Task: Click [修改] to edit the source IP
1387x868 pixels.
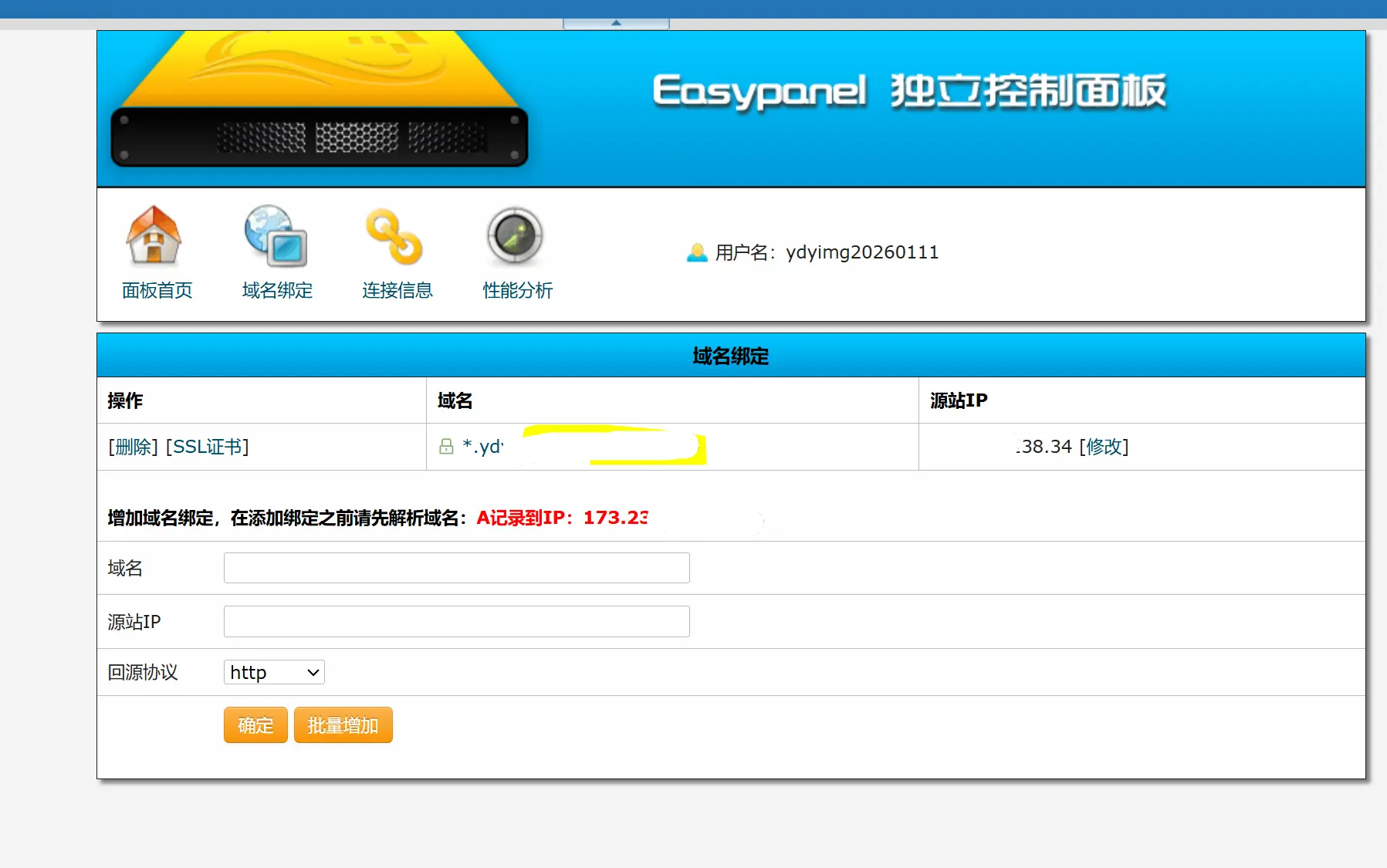Action: pyautogui.click(x=1104, y=447)
